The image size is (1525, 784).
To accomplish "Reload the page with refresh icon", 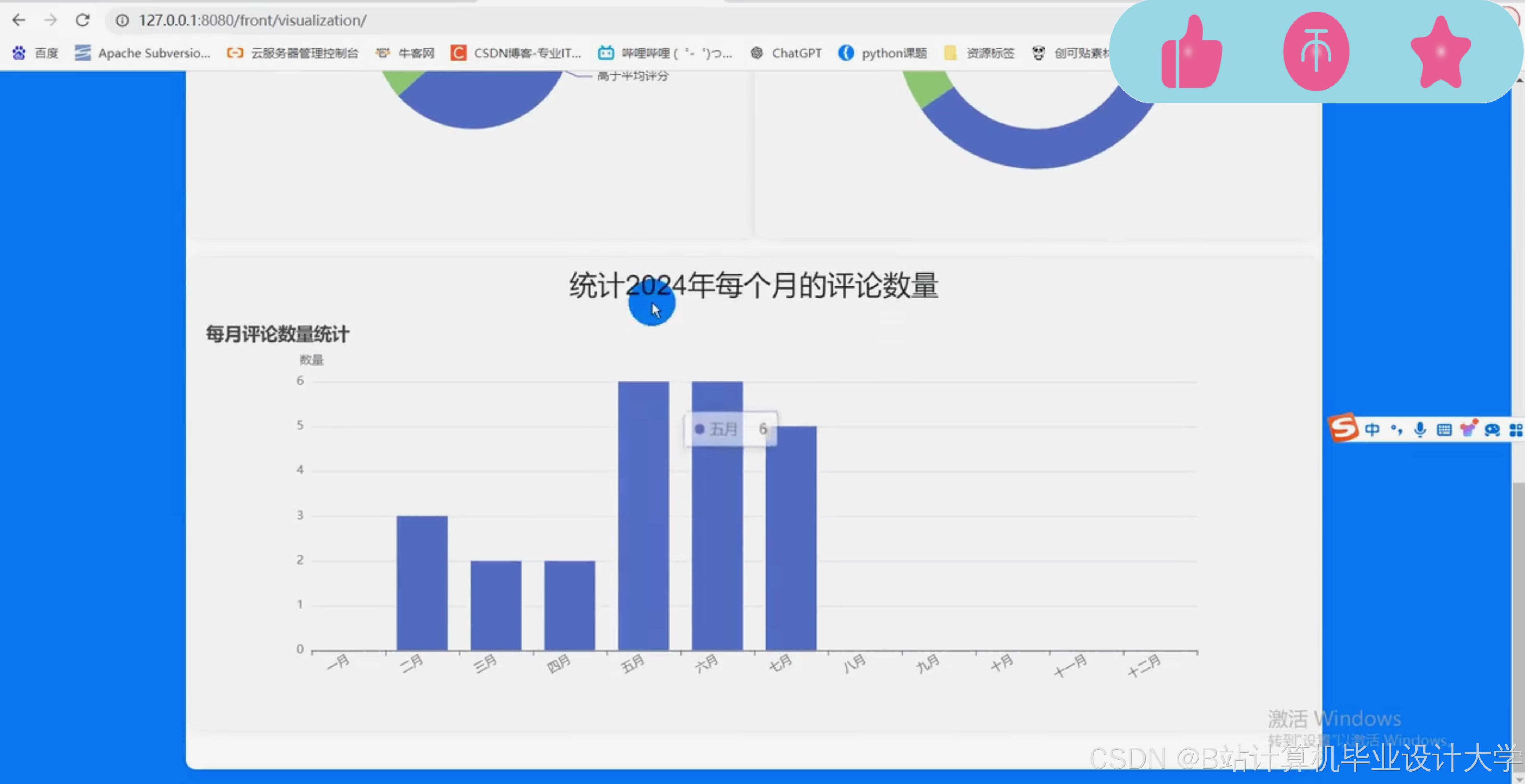I will pos(83,20).
